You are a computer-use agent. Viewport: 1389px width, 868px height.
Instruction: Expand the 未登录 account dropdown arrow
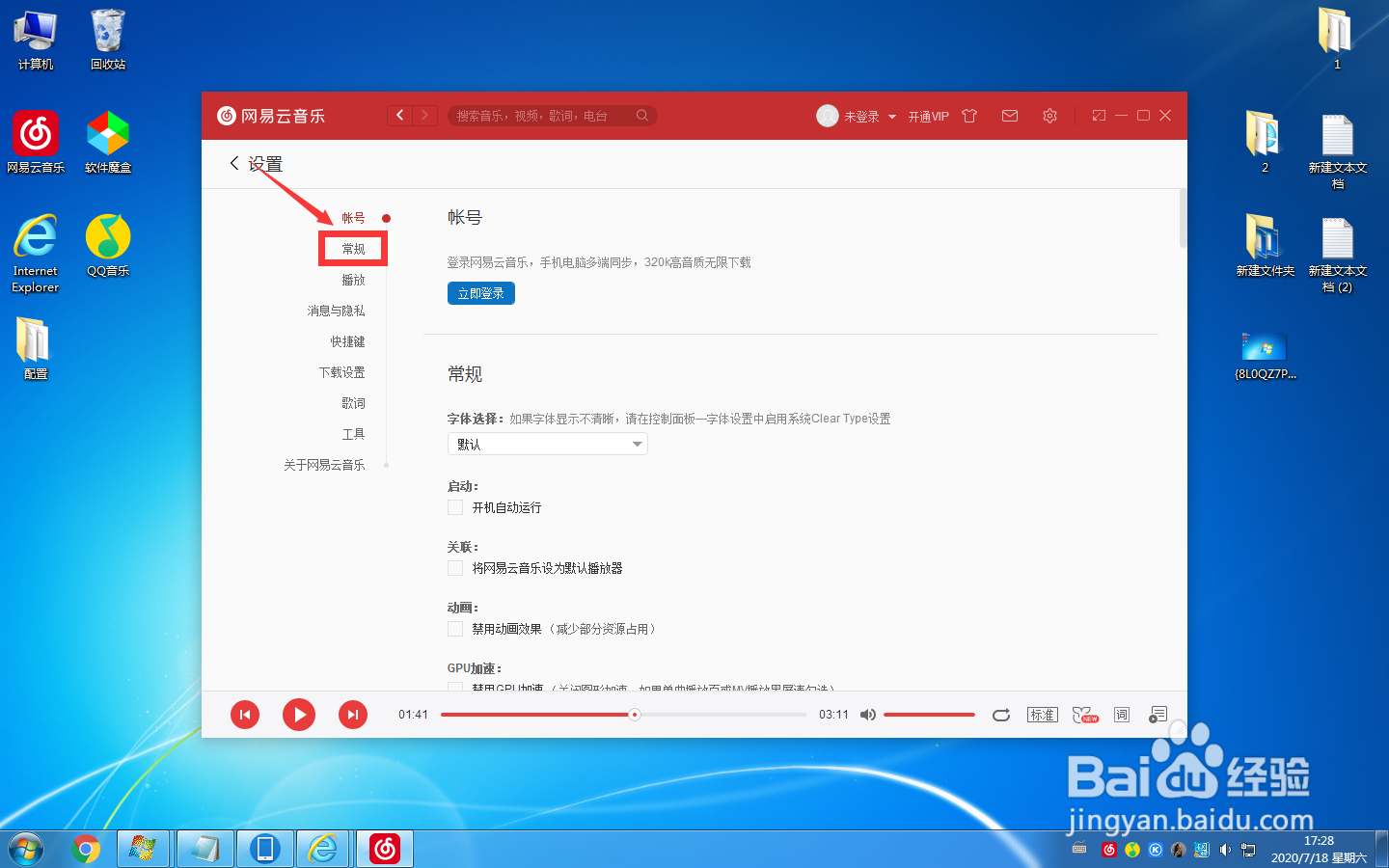click(x=892, y=117)
